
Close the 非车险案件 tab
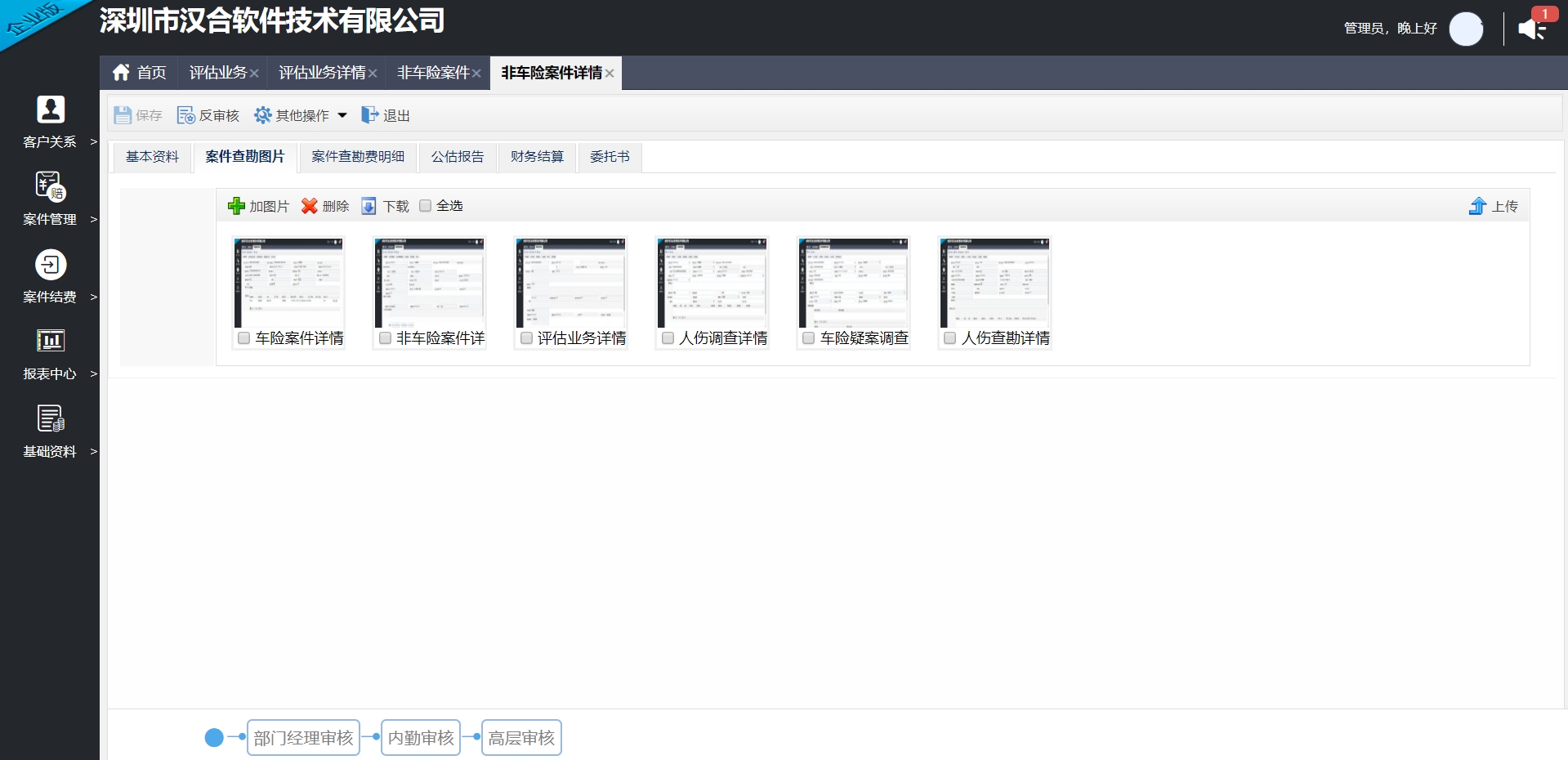click(x=476, y=74)
